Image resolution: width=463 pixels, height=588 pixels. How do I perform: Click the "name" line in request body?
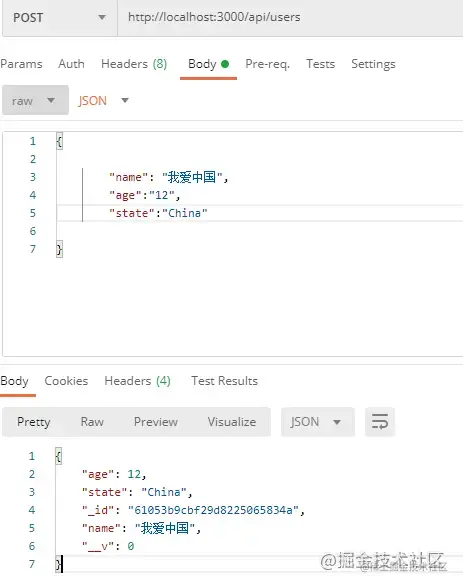pyautogui.click(x=168, y=177)
